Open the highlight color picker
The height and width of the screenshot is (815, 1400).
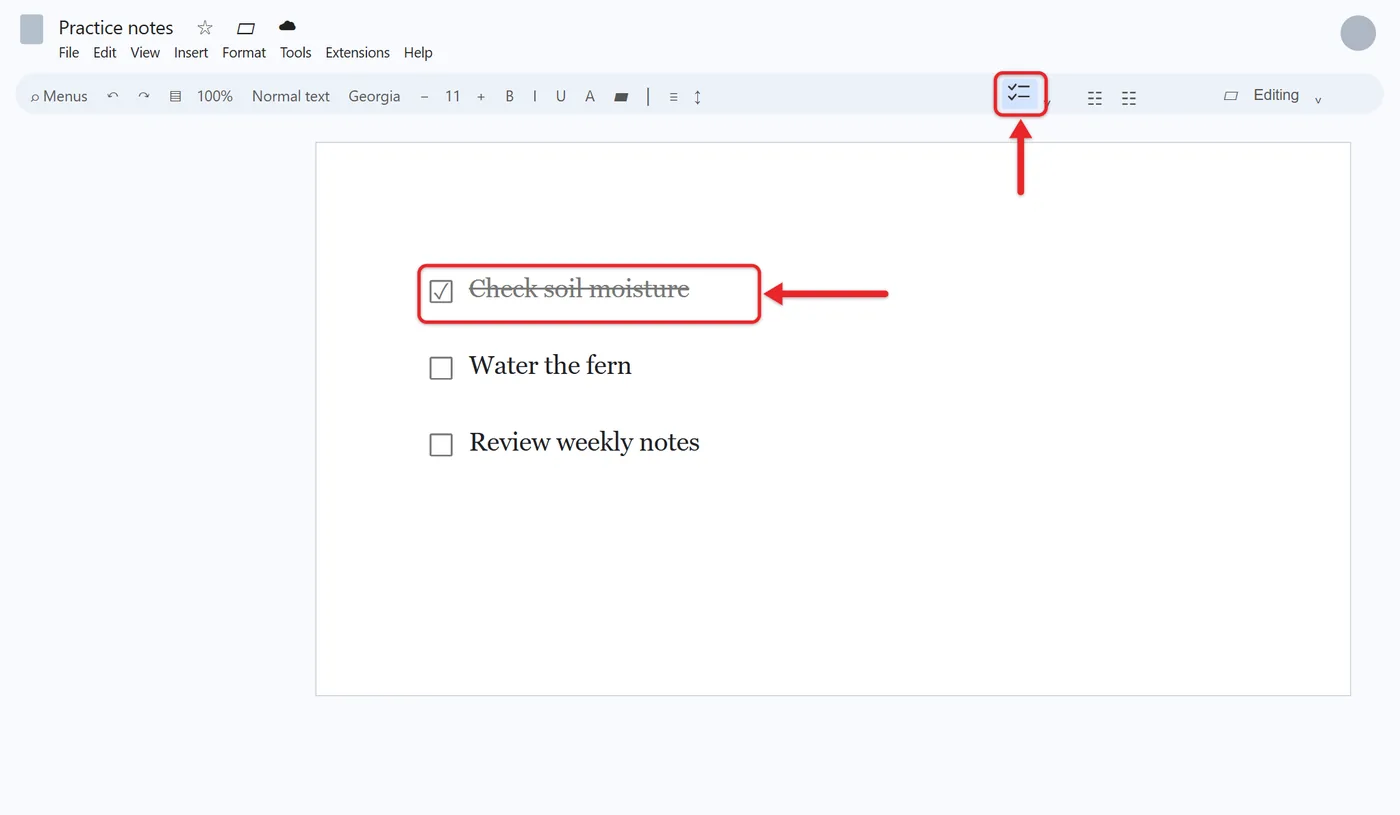click(x=621, y=97)
